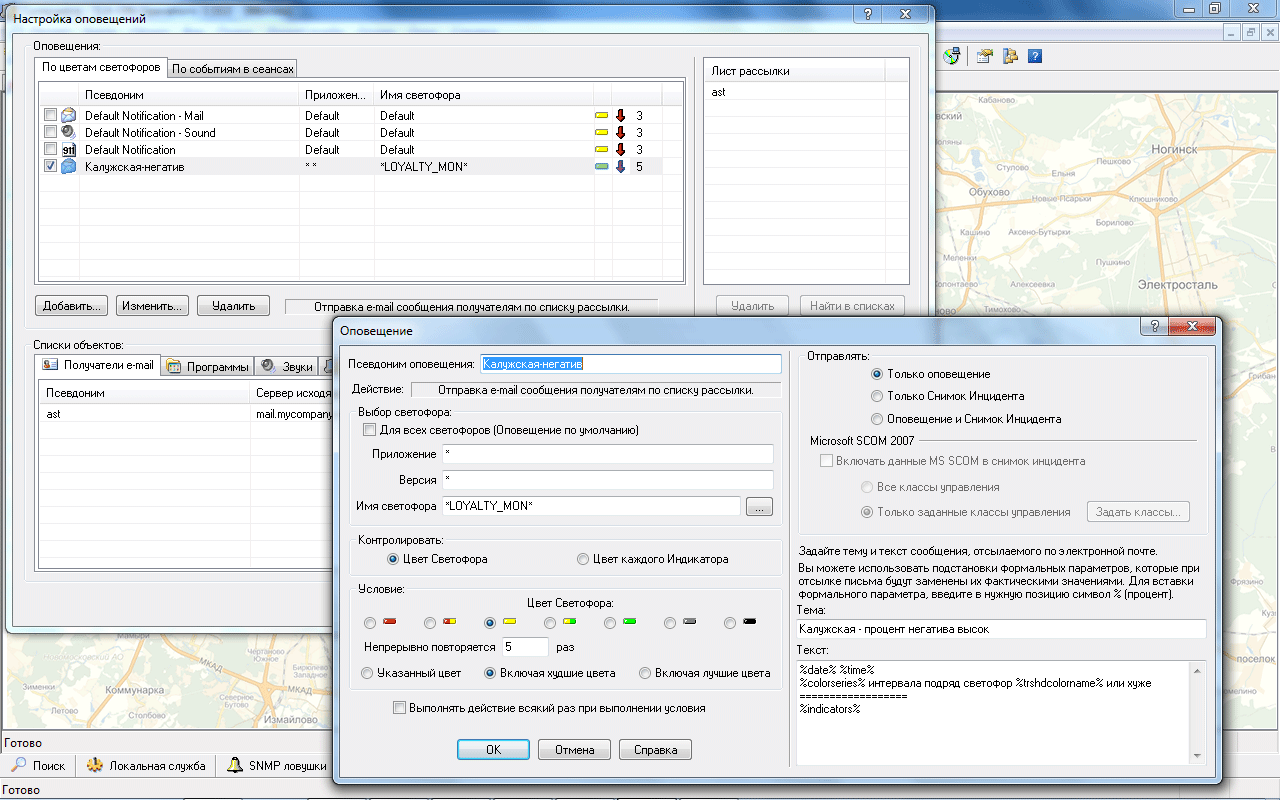The image size is (1280, 800).
Task: Click the Отмена button
Action: [x=574, y=750]
